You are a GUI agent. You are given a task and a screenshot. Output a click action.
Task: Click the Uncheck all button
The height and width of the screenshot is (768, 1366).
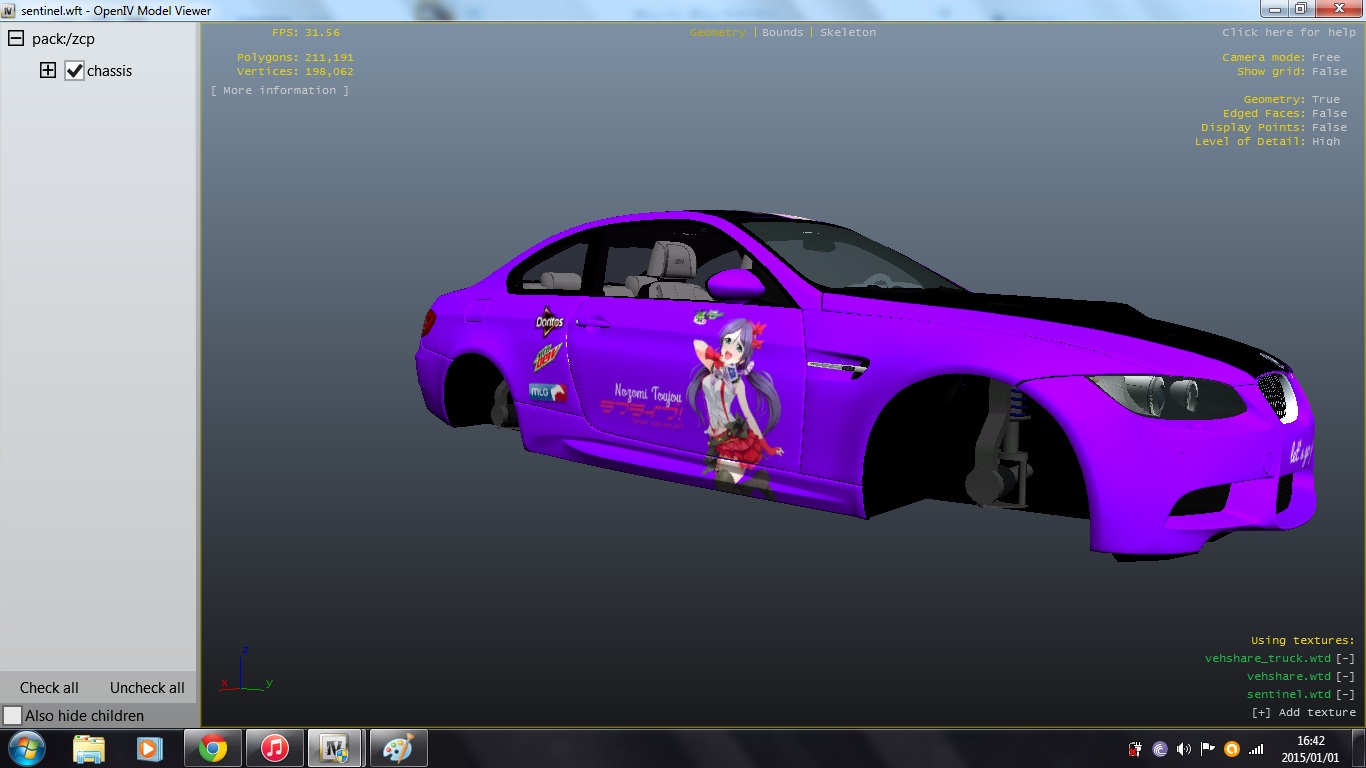coord(147,688)
